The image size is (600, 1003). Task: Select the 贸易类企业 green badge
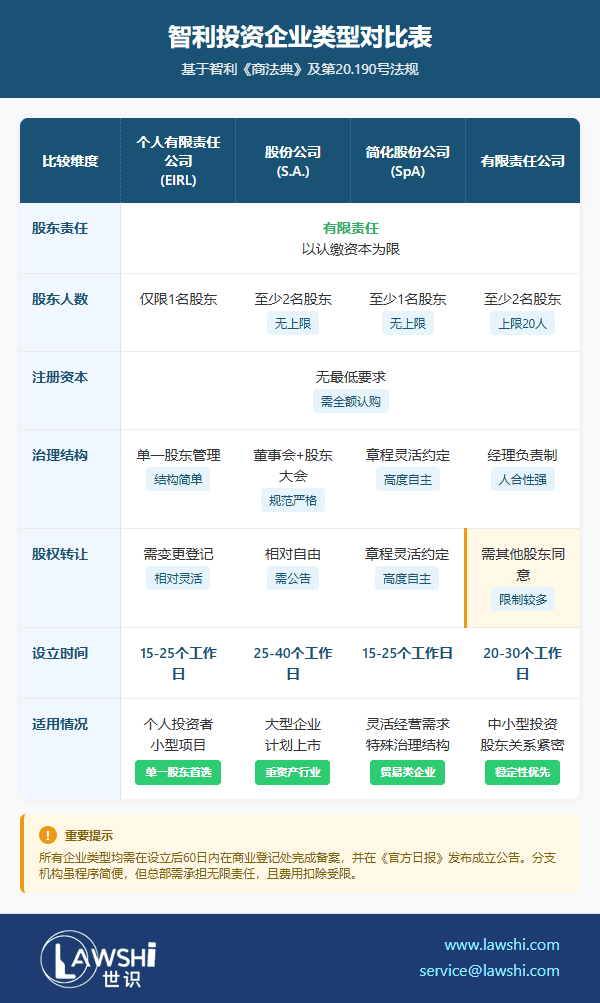(x=407, y=772)
